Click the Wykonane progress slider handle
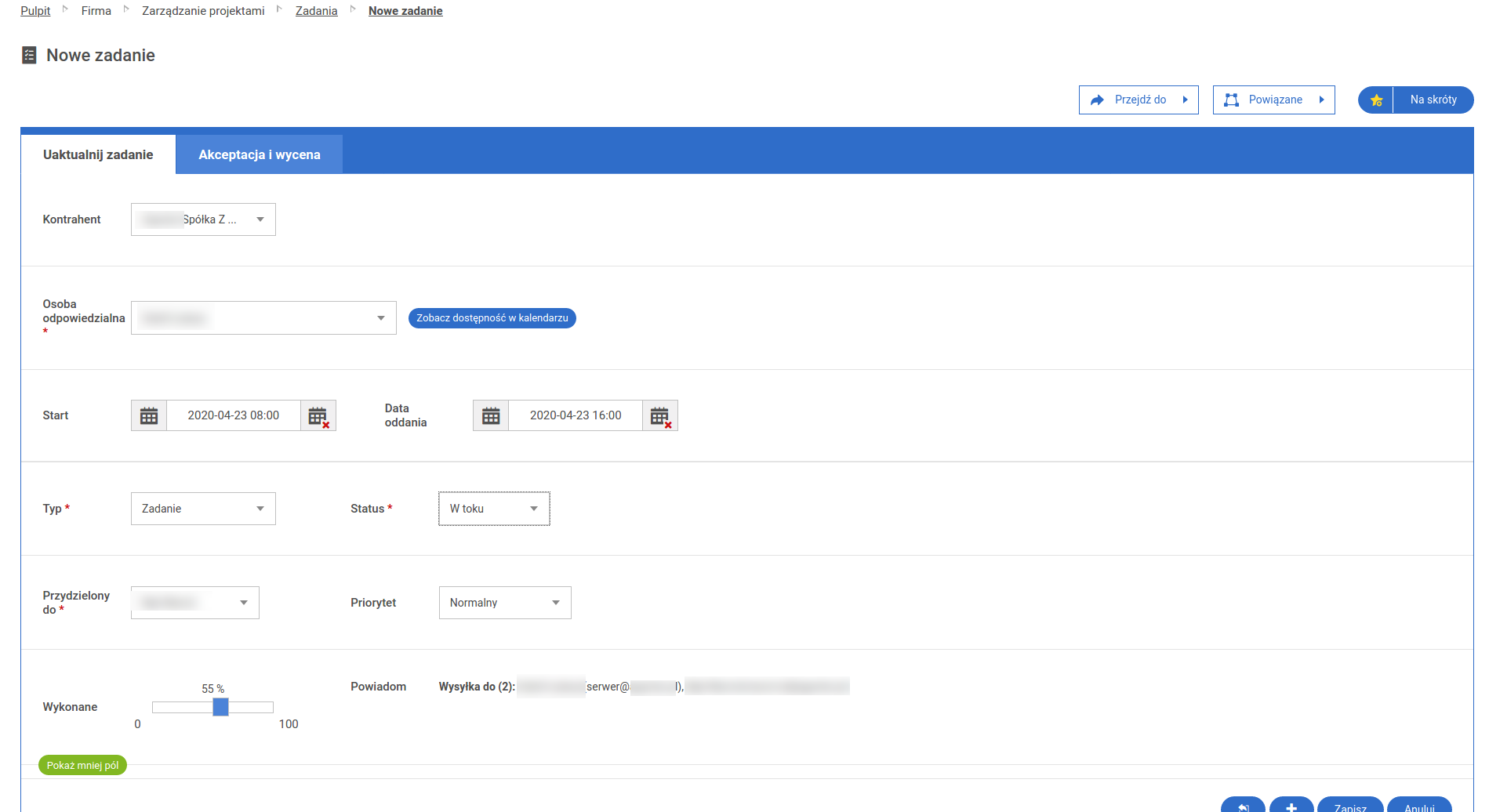This screenshot has width=1489, height=812. point(220,707)
